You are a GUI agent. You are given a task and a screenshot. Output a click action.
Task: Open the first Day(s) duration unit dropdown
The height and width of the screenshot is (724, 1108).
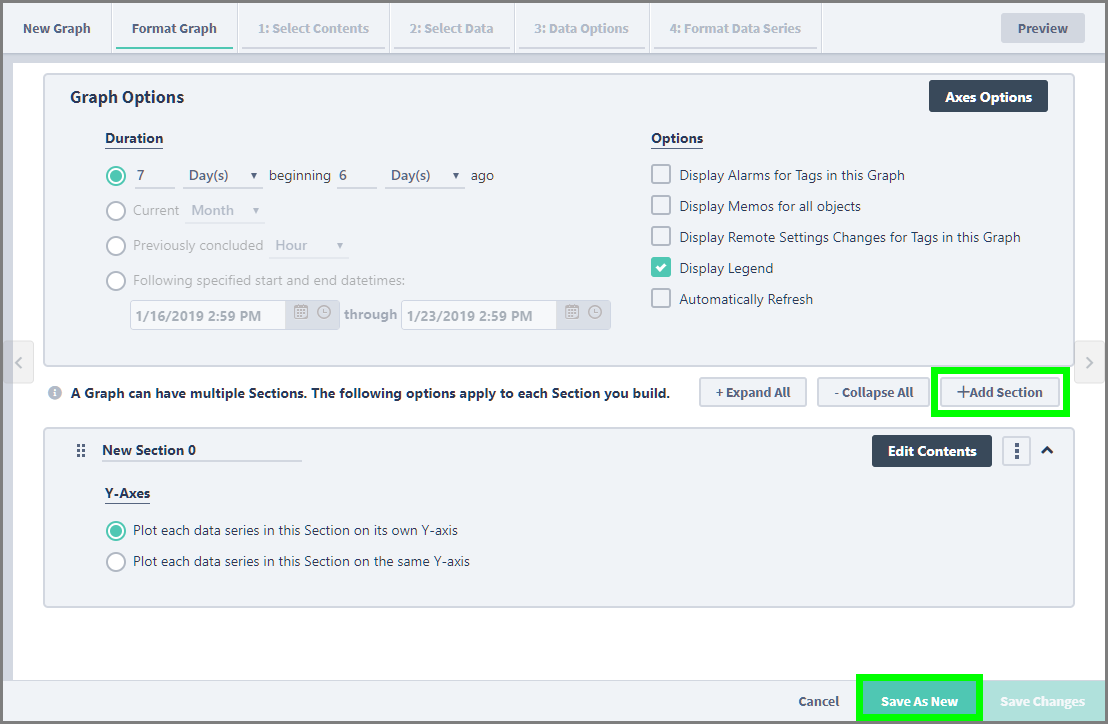pyautogui.click(x=223, y=175)
